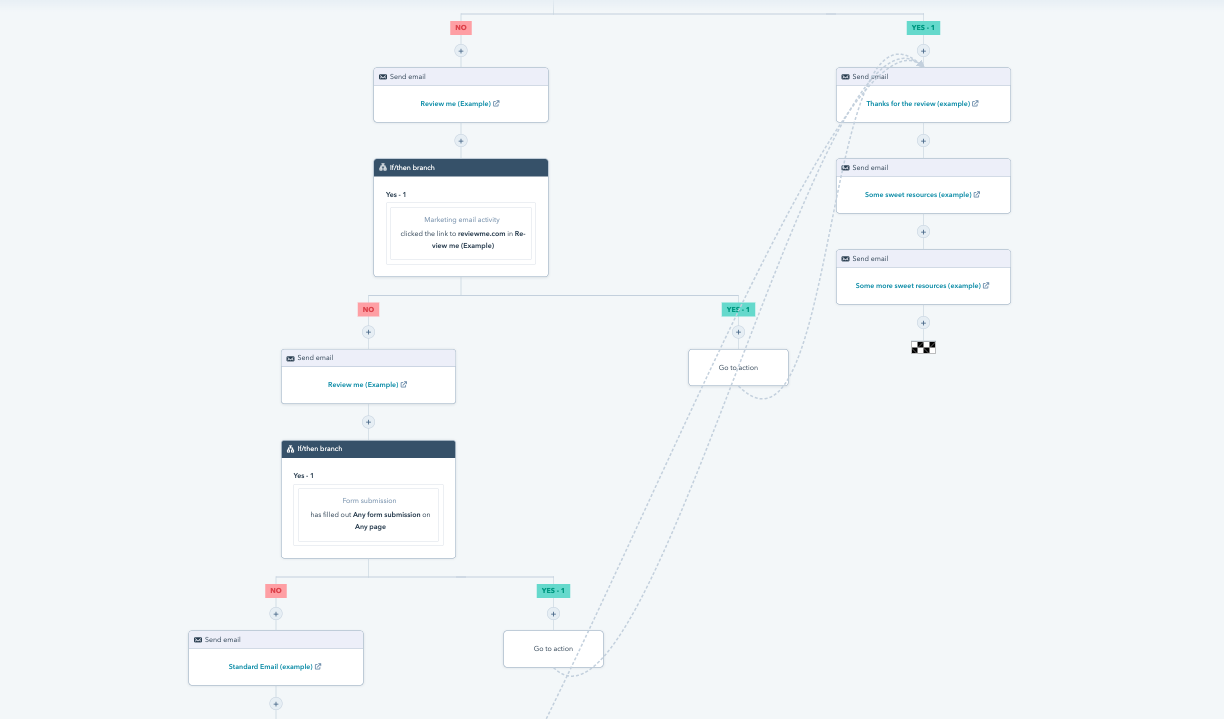
Task: Open Thanks for the review (example) link
Action: [918, 104]
